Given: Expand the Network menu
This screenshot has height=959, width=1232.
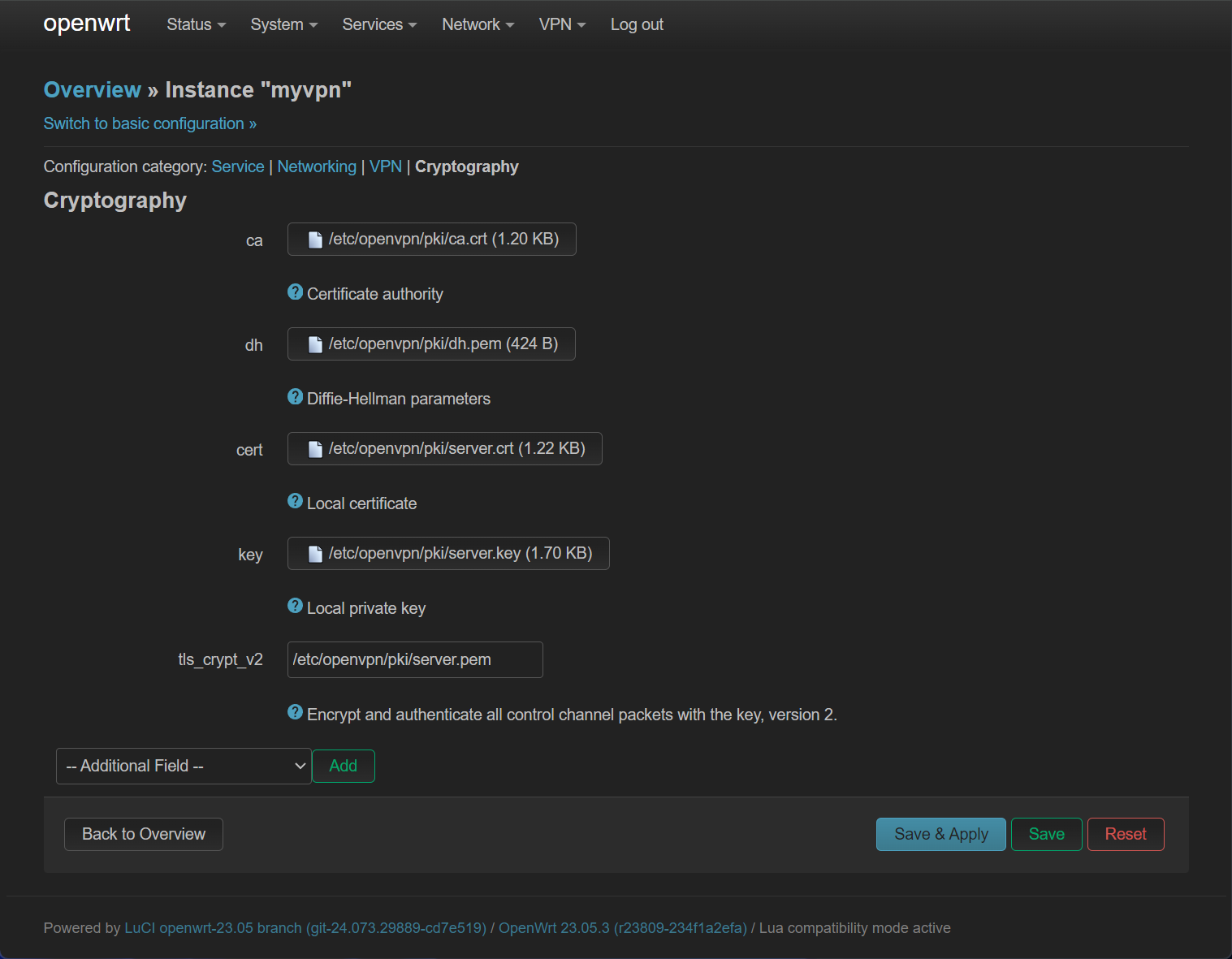Looking at the screenshot, I should [478, 24].
